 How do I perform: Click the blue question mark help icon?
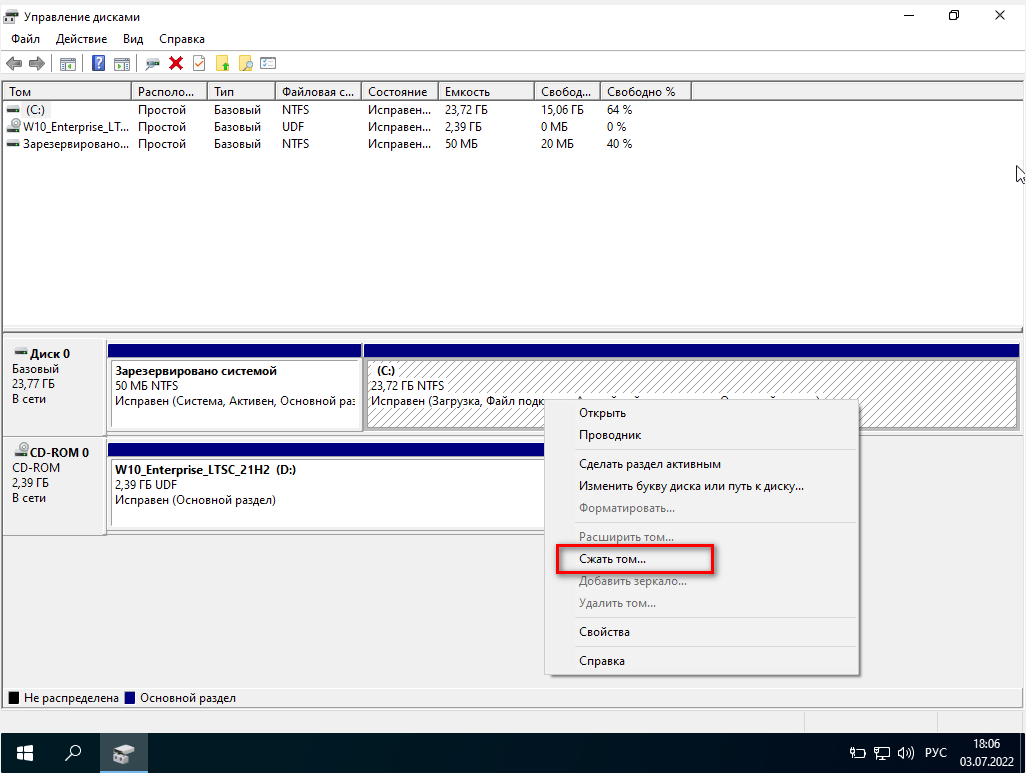pyautogui.click(x=99, y=63)
